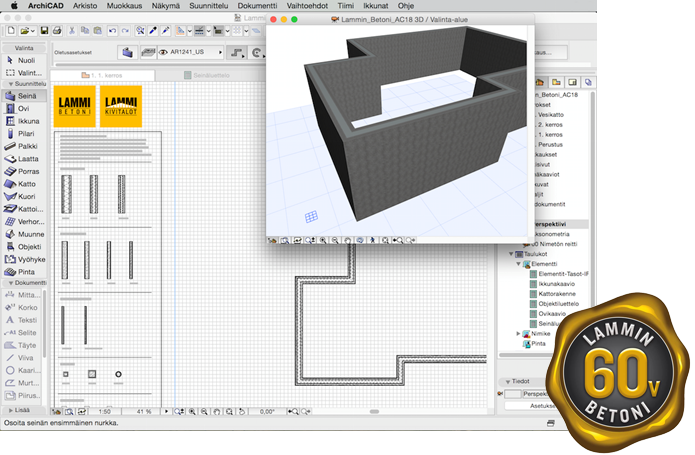Select the Viiva line tool
Image resolution: width=695 pixels, height=455 pixels.
pyautogui.click(x=23, y=358)
